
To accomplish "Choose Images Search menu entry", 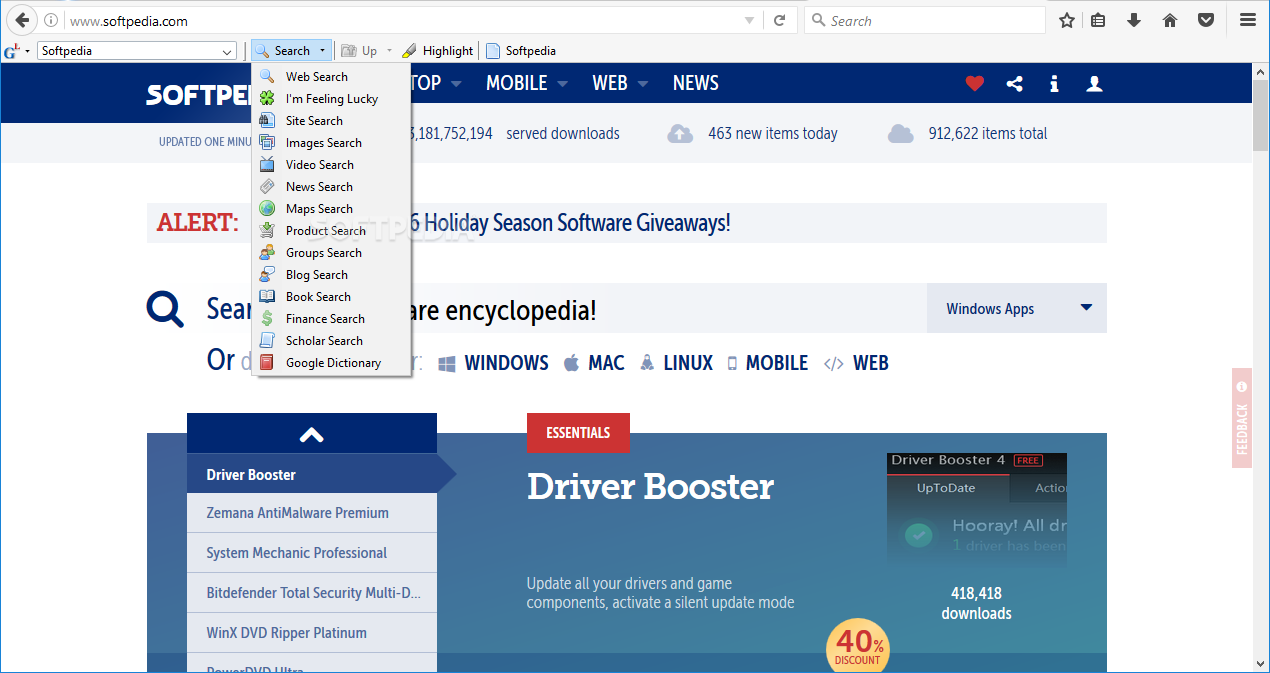I will [331, 143].
